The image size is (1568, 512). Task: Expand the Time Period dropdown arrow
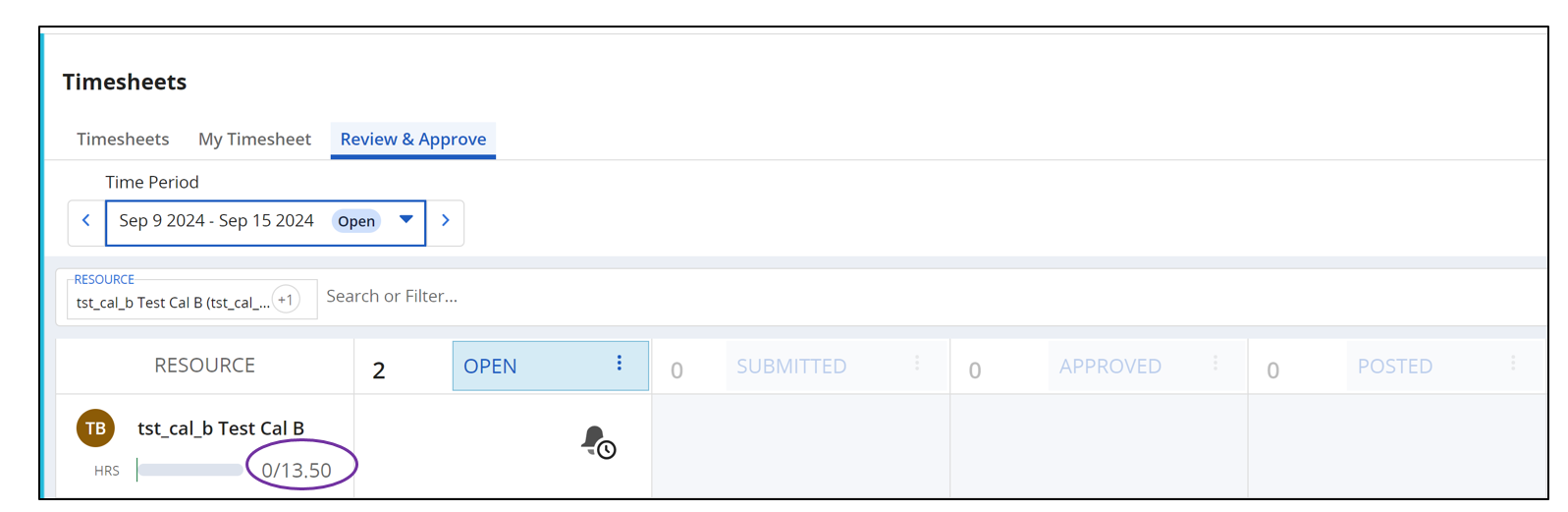(x=406, y=220)
